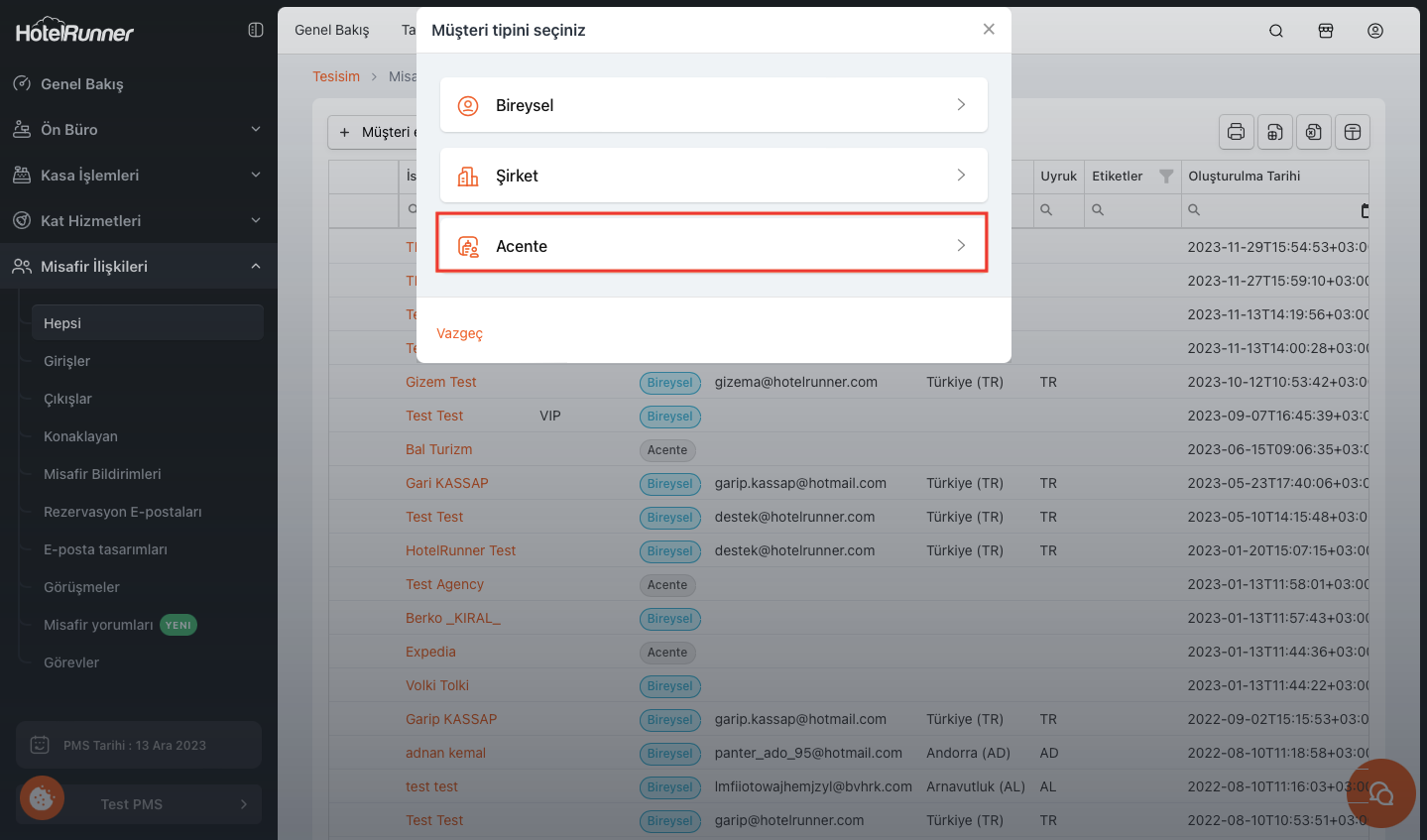Expand the Kasa İşlemleri section
The width and height of the screenshot is (1427, 840).
[138, 176]
